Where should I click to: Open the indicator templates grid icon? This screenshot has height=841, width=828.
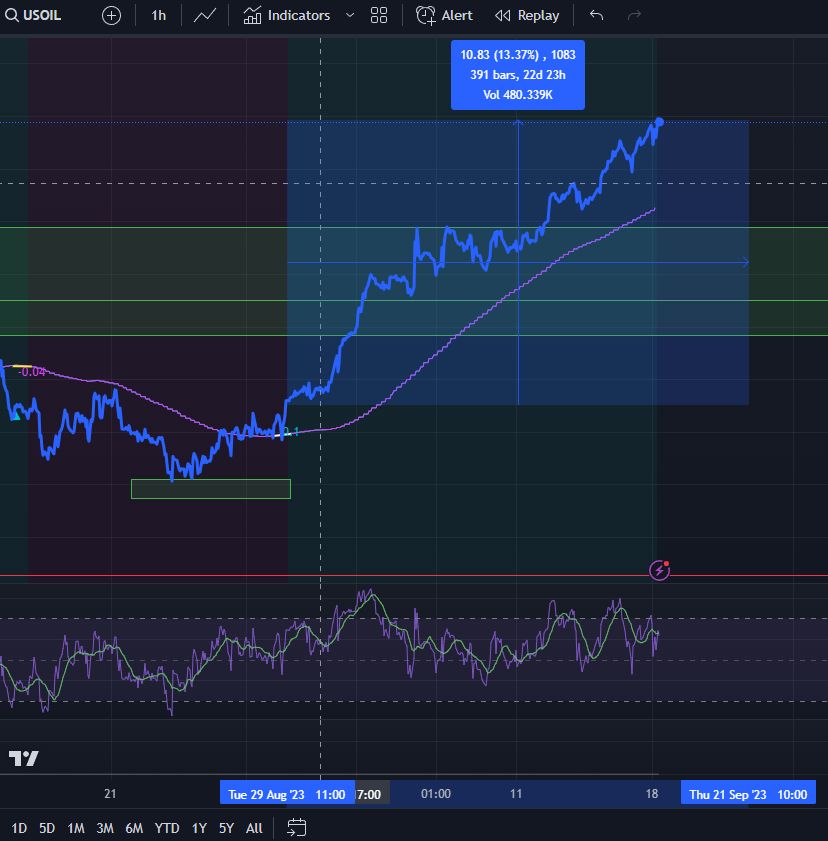tap(379, 16)
